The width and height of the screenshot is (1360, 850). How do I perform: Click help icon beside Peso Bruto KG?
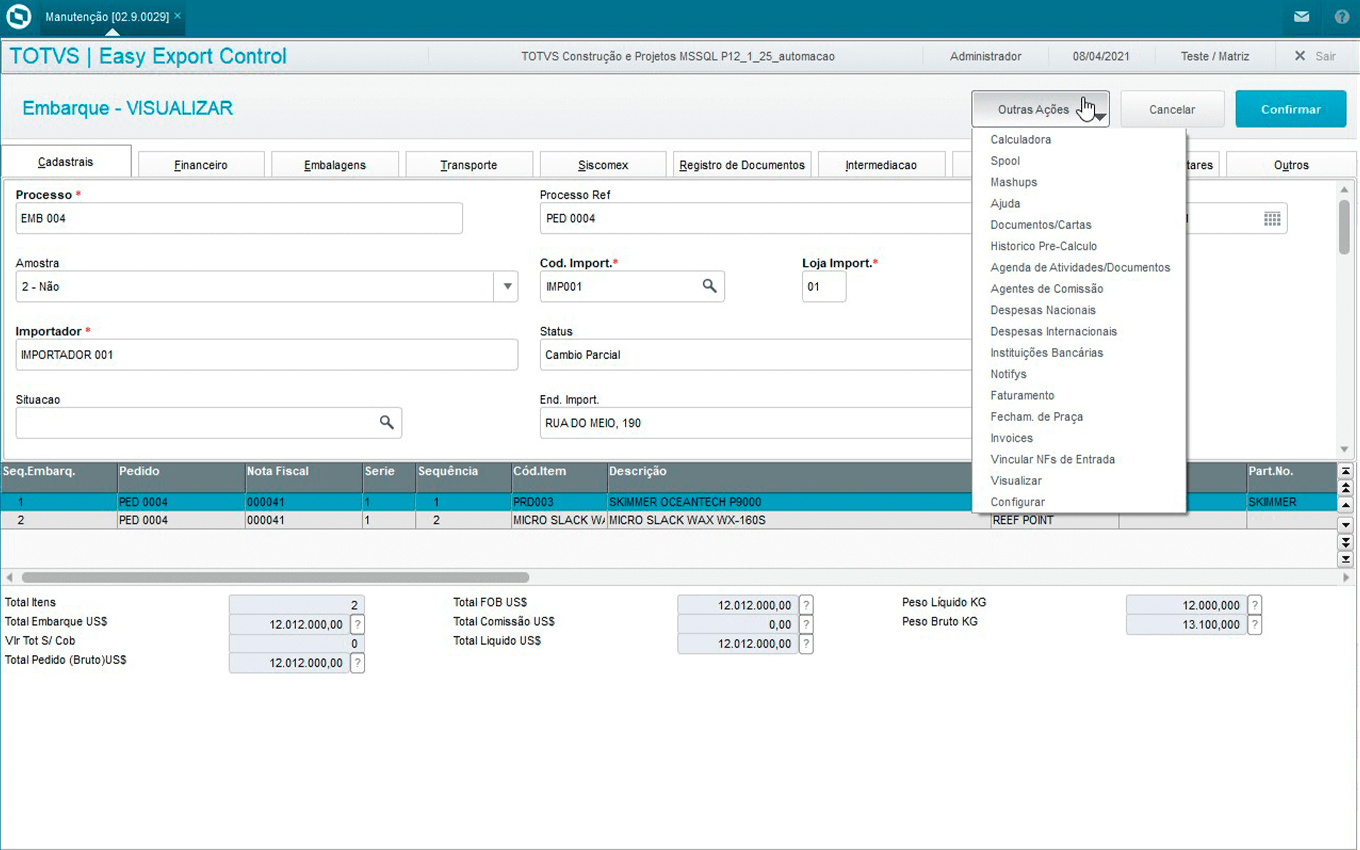(x=1254, y=625)
